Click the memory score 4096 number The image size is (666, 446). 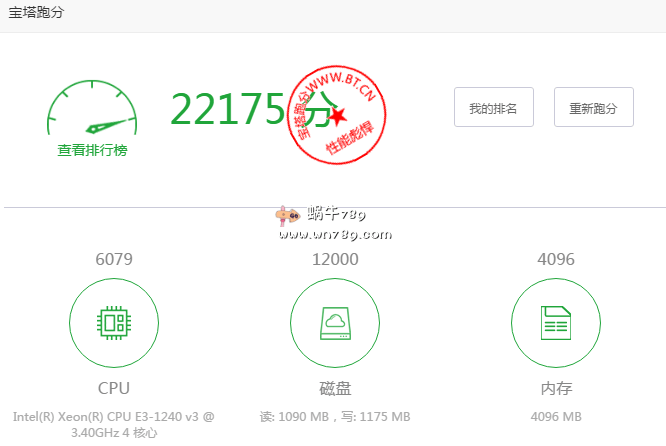(555, 259)
